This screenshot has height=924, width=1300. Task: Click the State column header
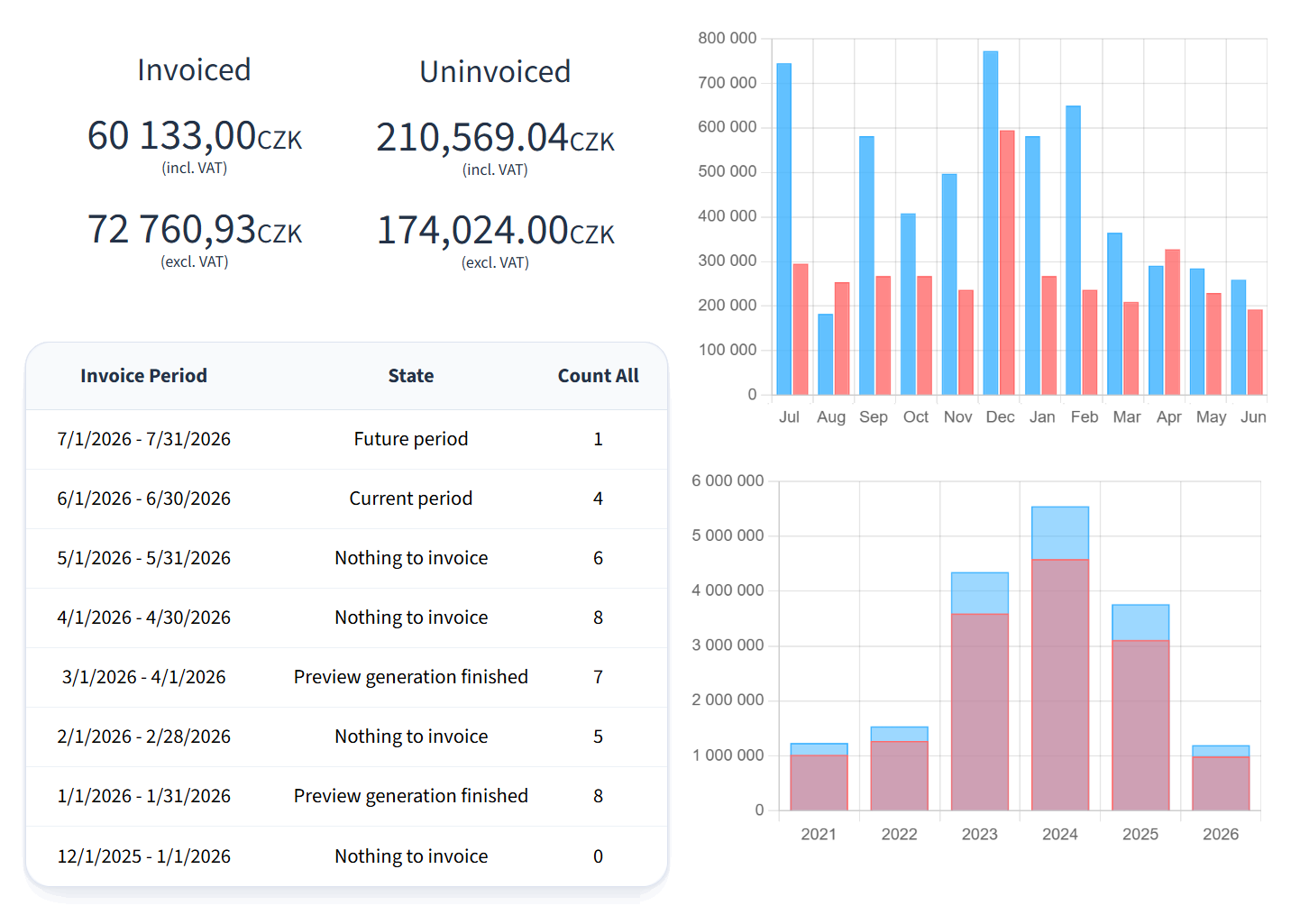click(x=411, y=376)
